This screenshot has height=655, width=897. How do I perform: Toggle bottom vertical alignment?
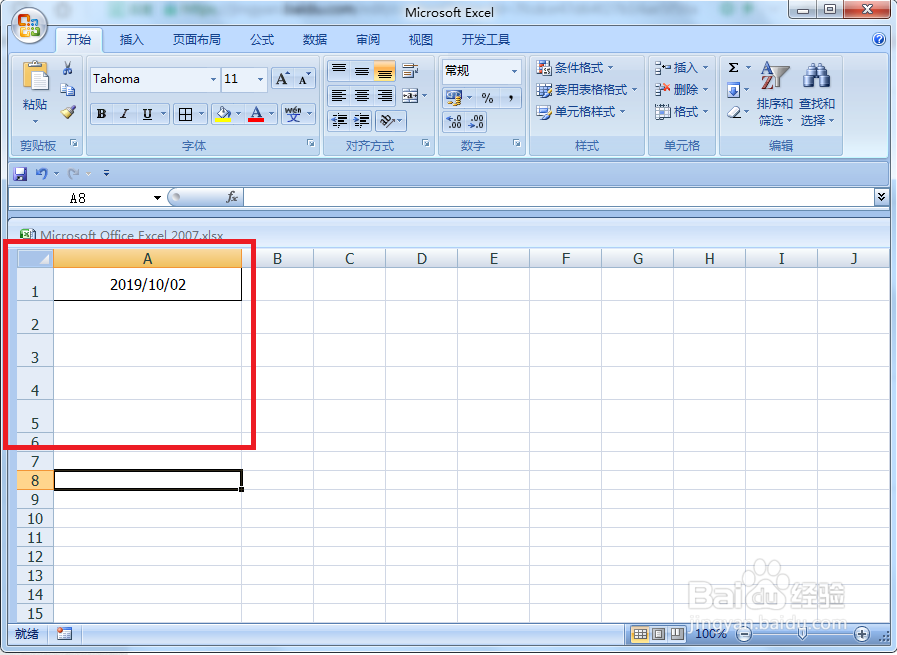point(385,71)
